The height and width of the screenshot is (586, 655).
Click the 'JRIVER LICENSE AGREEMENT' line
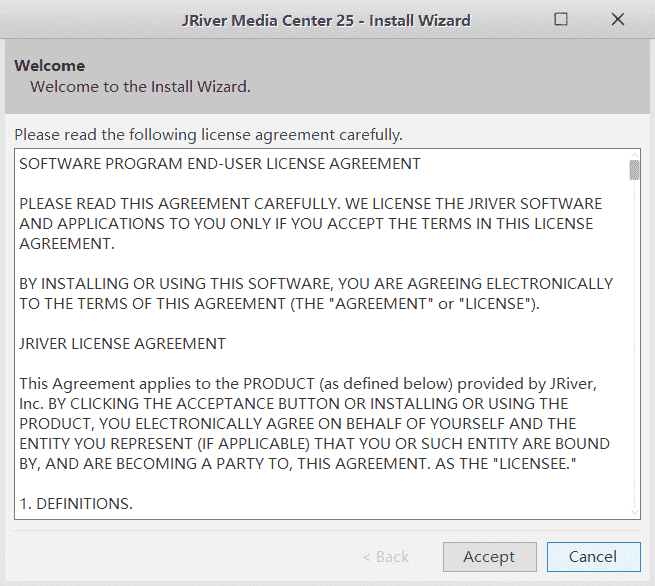pyautogui.click(x=122, y=344)
